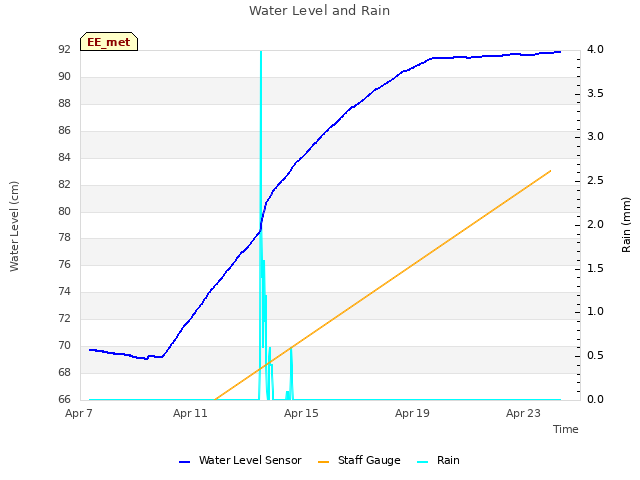Click the 80 water level tick label
The width and height of the screenshot is (640, 480).
pyautogui.click(x=64, y=211)
